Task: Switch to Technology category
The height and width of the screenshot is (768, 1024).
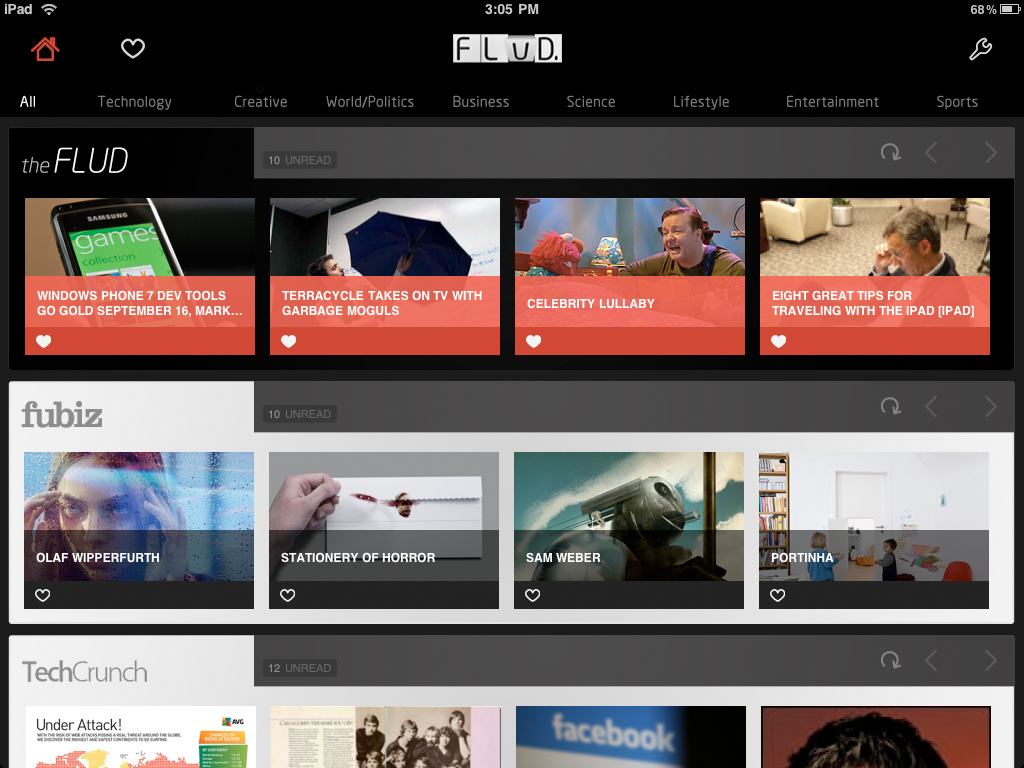Action: [135, 102]
